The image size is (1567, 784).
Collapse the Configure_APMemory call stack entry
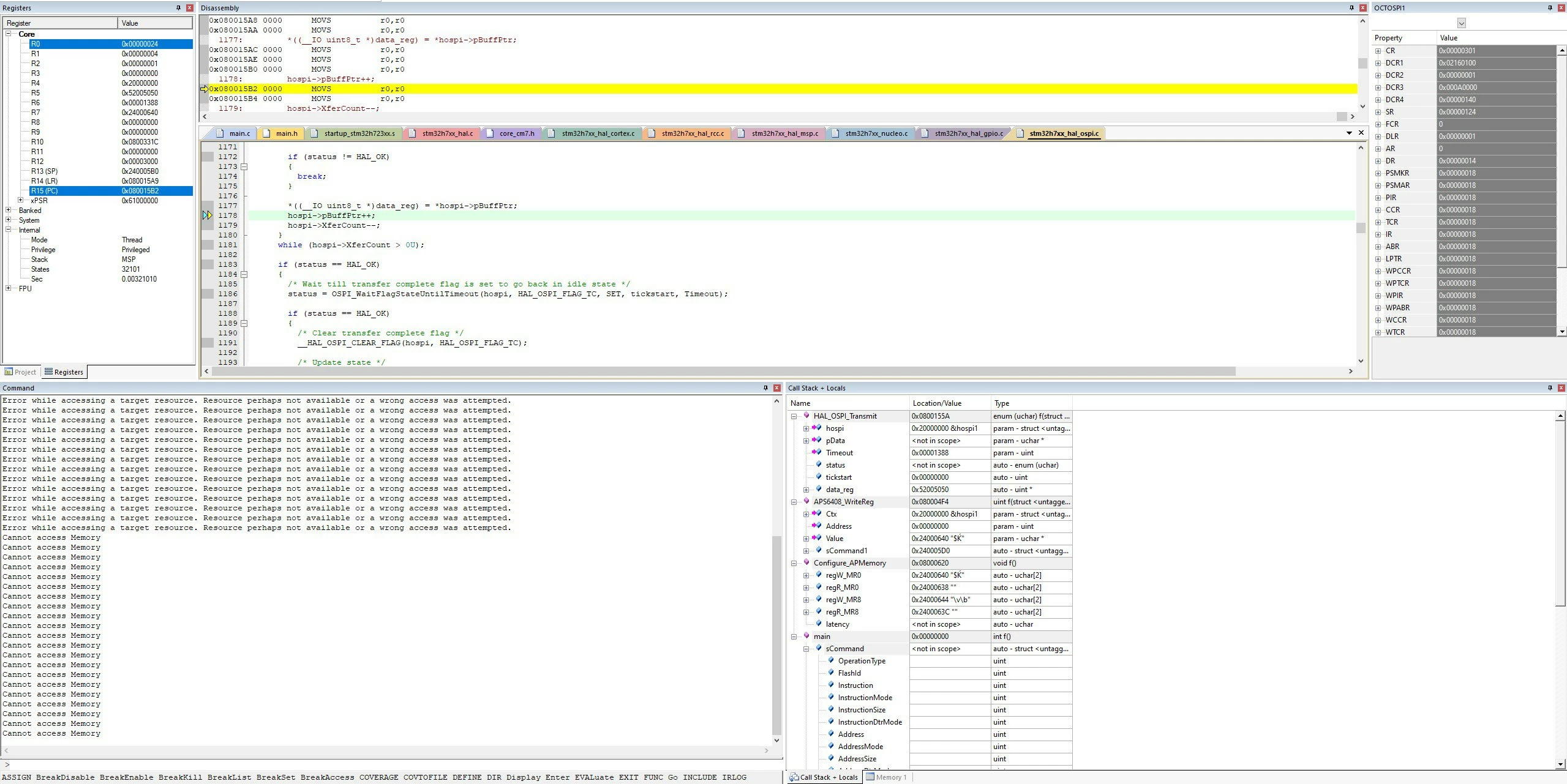794,563
